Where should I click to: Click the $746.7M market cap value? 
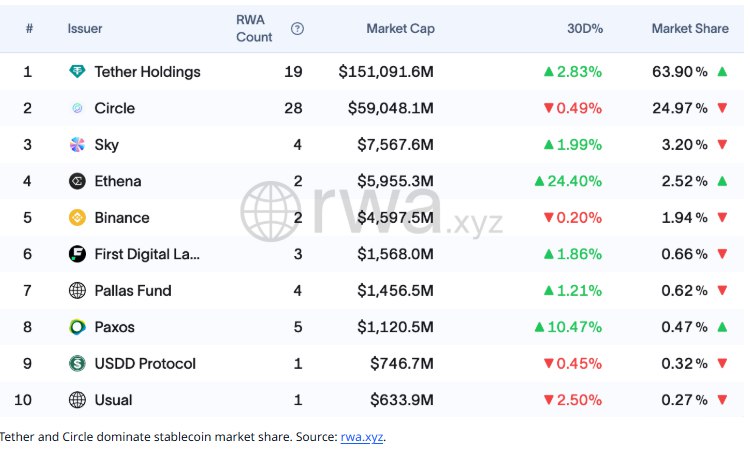point(402,364)
